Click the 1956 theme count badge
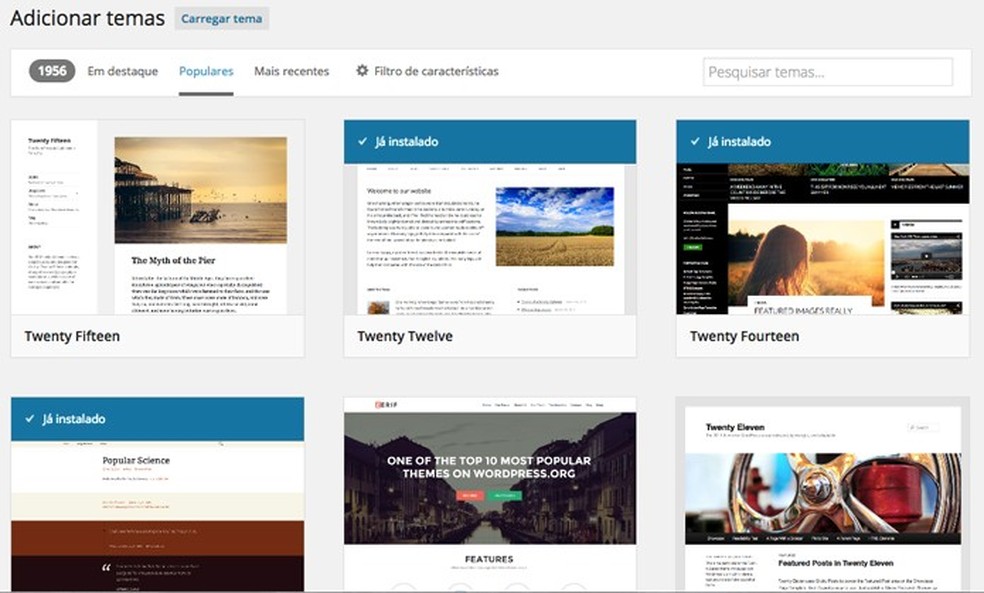The image size is (984, 593). click(x=52, y=71)
